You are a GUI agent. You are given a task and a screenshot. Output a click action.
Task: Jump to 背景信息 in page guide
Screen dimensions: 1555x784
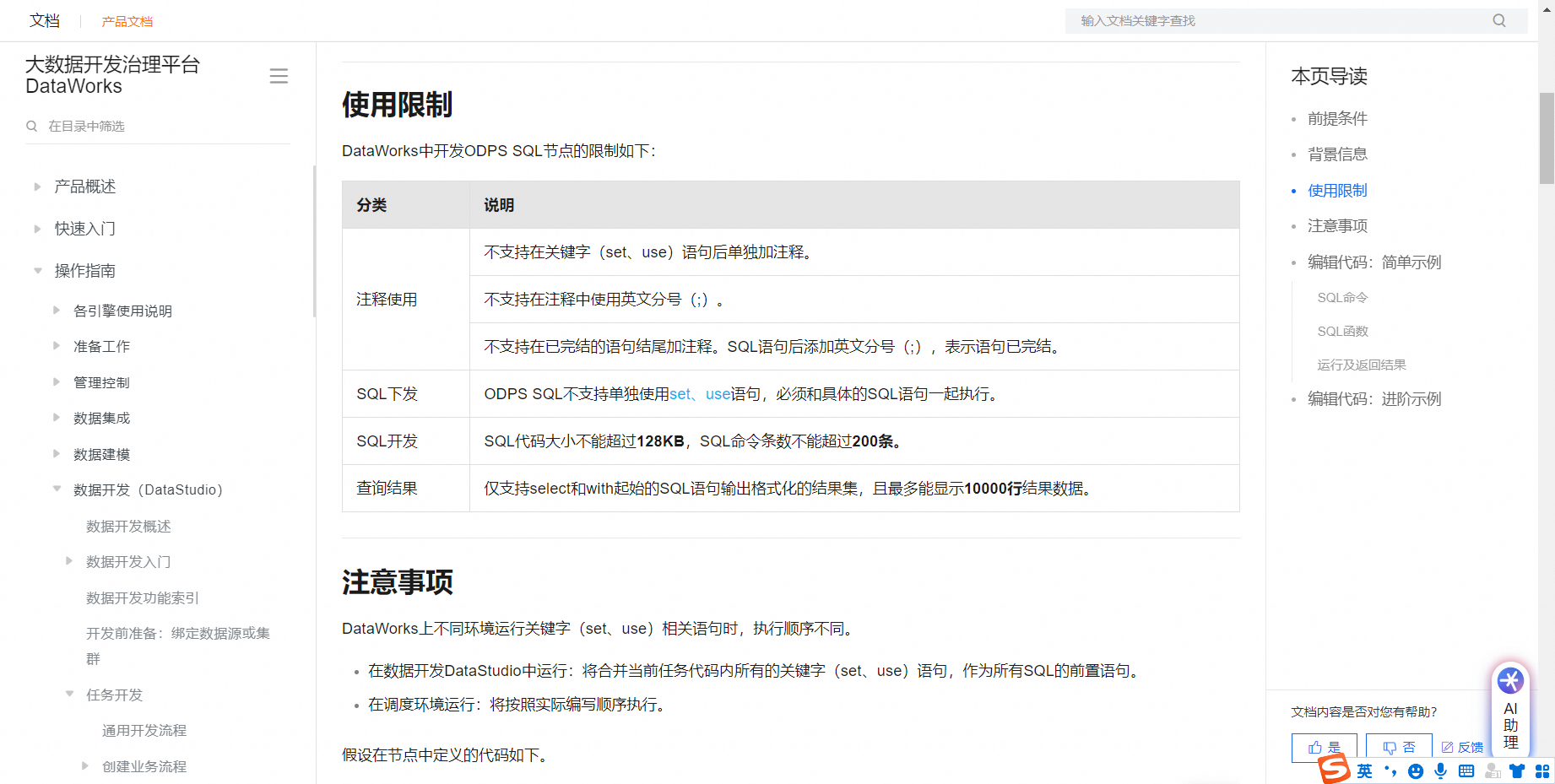click(1337, 154)
